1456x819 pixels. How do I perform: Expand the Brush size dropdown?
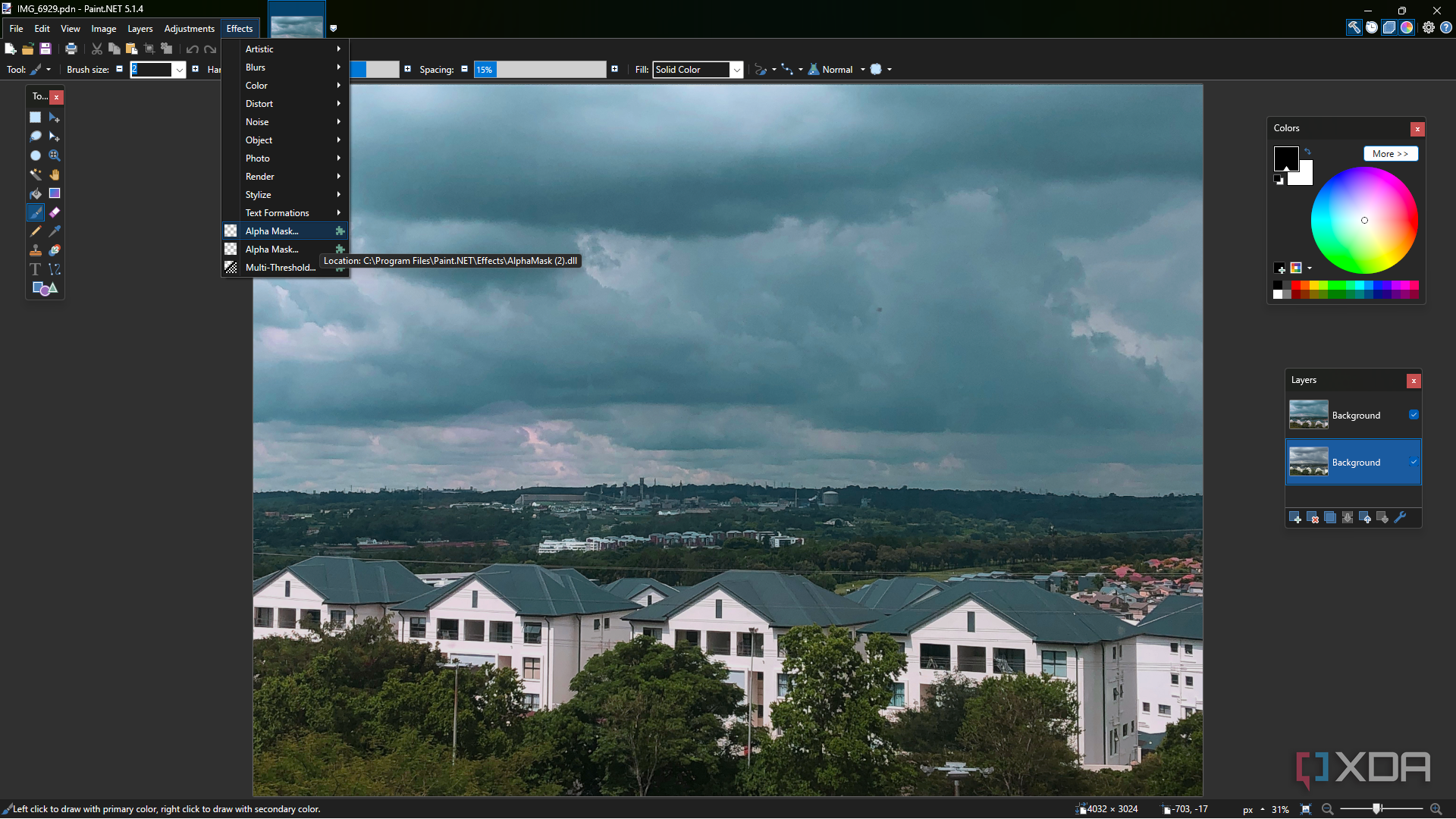[180, 70]
